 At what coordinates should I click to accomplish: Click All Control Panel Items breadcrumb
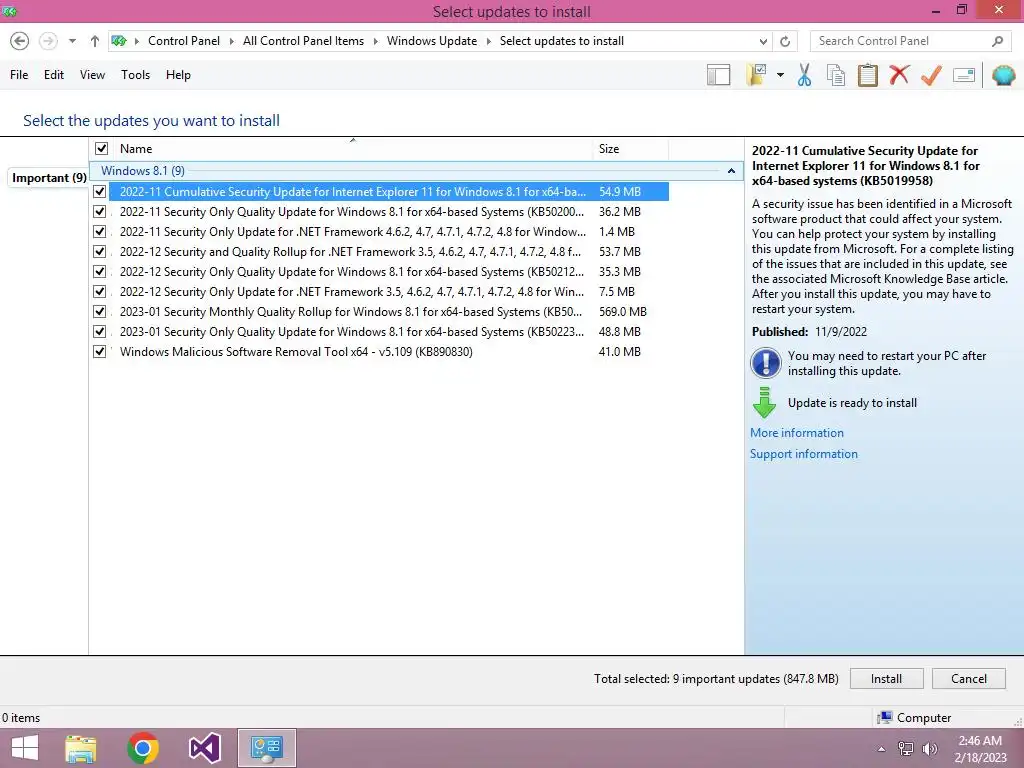click(303, 41)
